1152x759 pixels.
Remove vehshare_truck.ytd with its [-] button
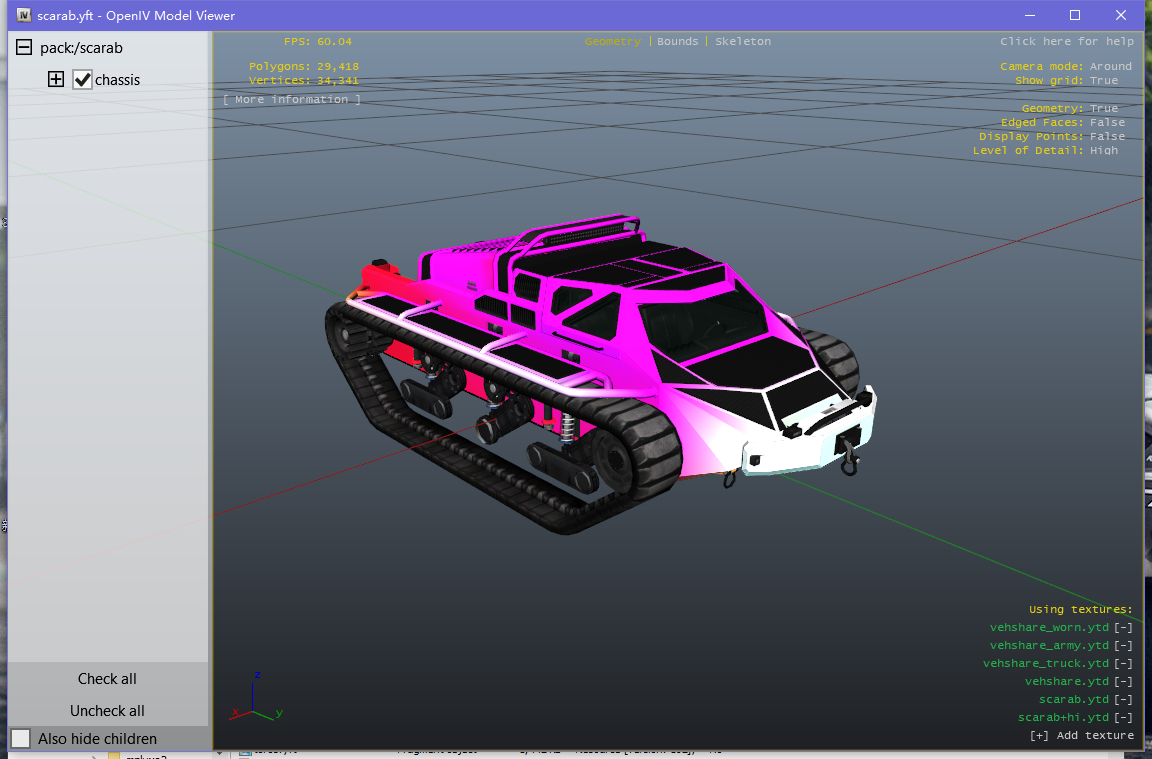[1123, 663]
